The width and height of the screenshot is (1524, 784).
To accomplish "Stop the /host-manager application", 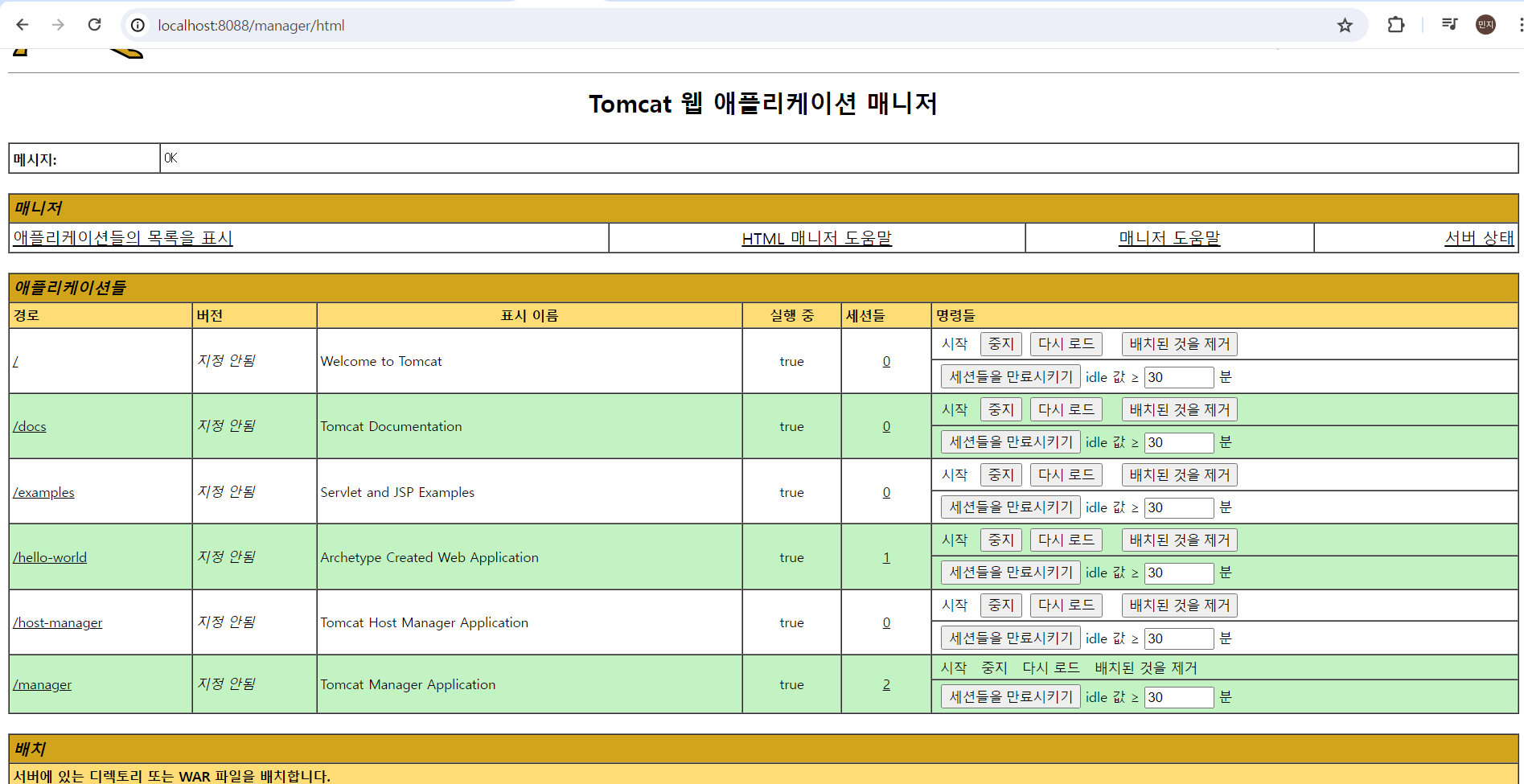I will (x=1001, y=605).
